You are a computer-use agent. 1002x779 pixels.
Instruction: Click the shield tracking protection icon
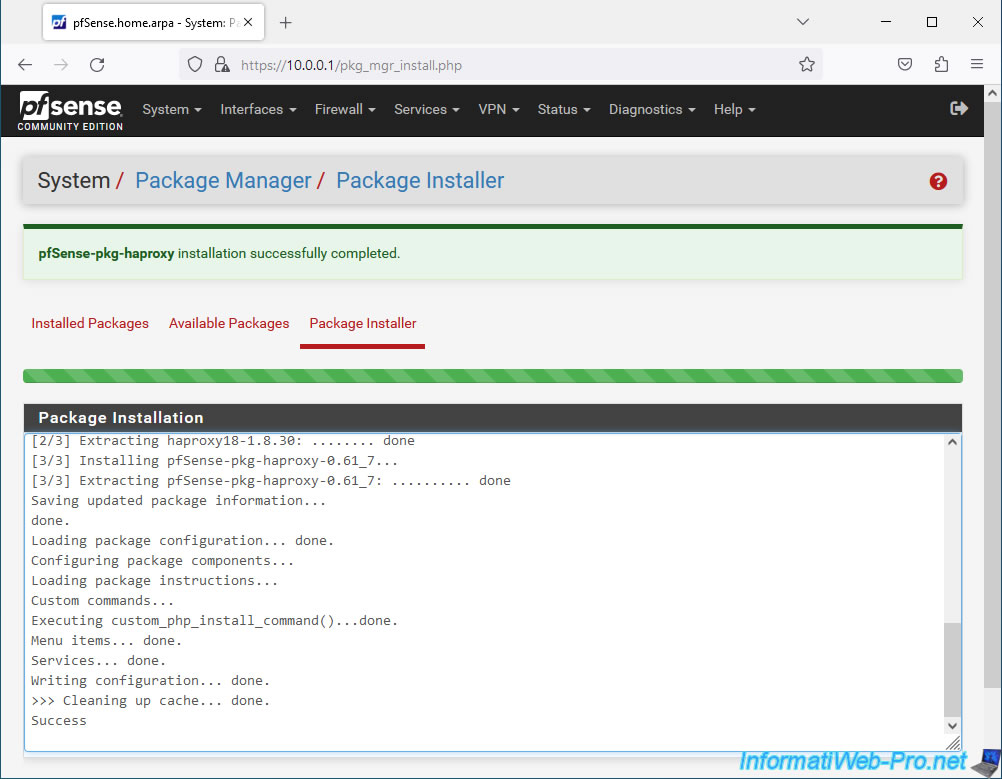click(195, 65)
